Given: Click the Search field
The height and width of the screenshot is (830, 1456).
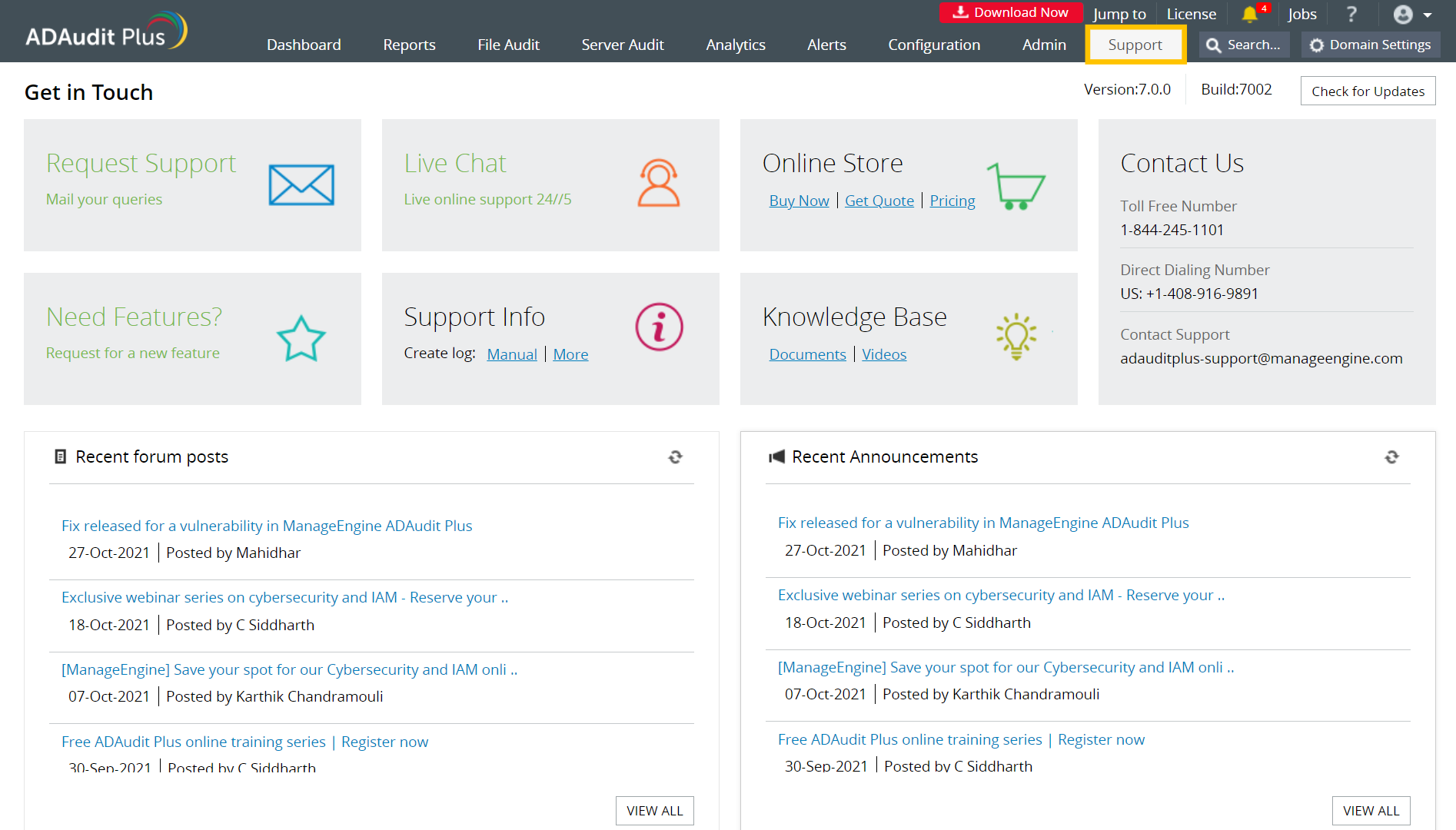Looking at the screenshot, I should (1245, 45).
